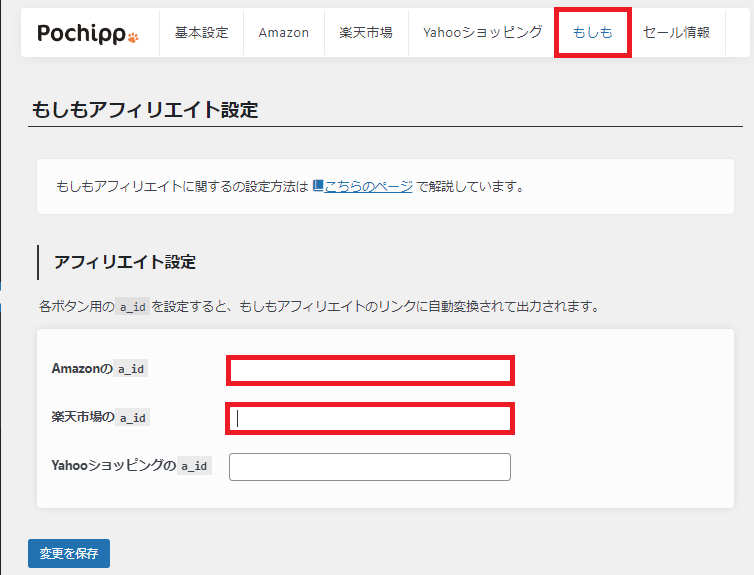This screenshot has width=754, height=575.
Task: Focus the Amazonの a_id input field
Action: 370,371
